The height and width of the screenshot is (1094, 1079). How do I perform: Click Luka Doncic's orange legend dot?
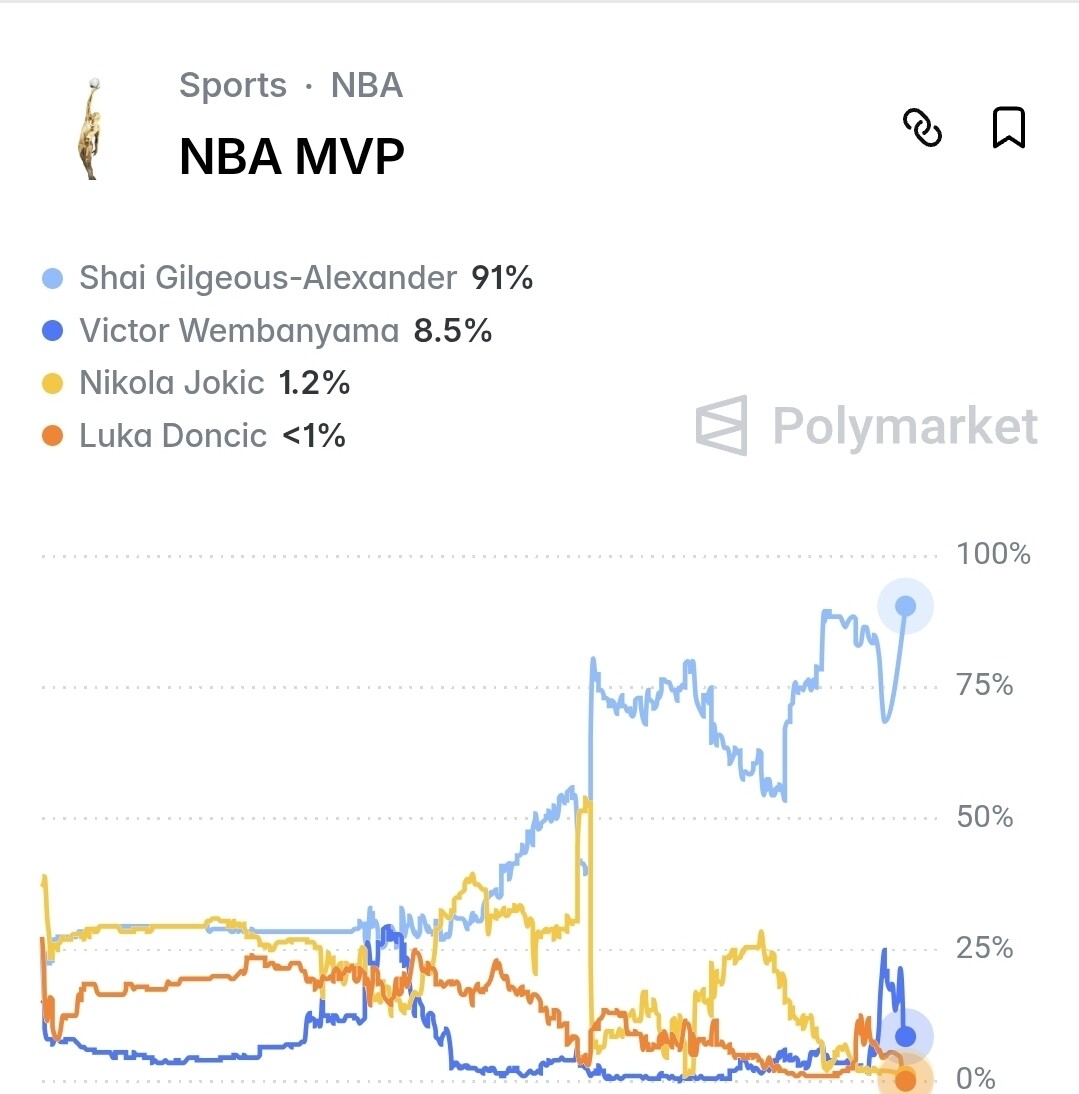(x=54, y=436)
